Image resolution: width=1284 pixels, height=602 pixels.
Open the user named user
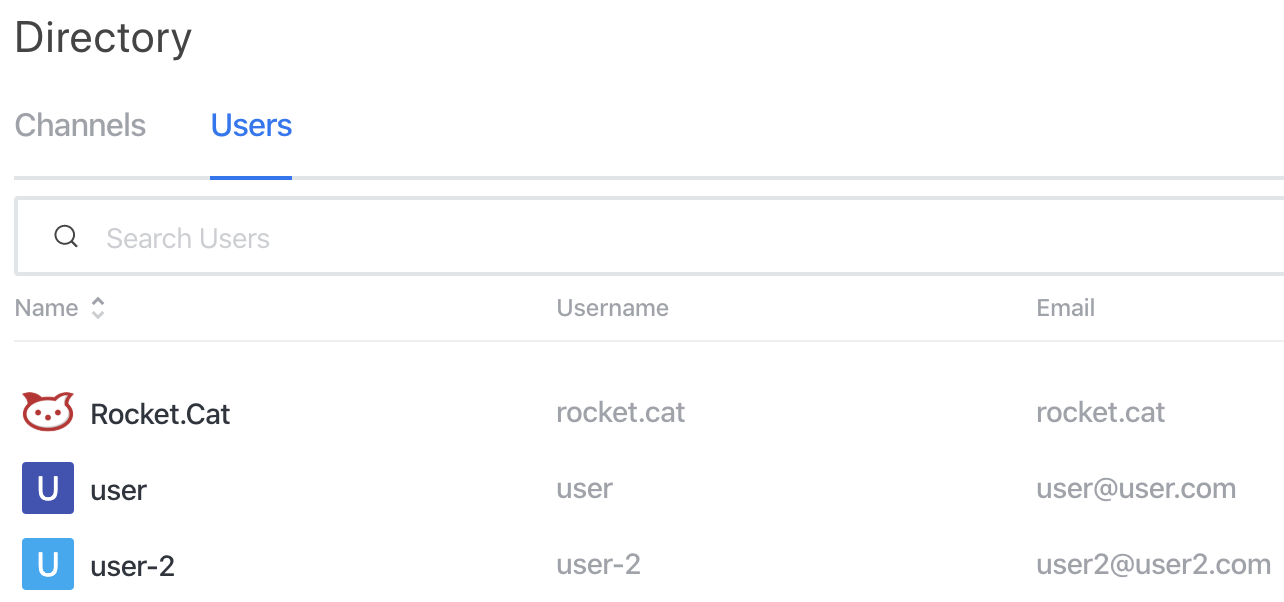pos(119,490)
